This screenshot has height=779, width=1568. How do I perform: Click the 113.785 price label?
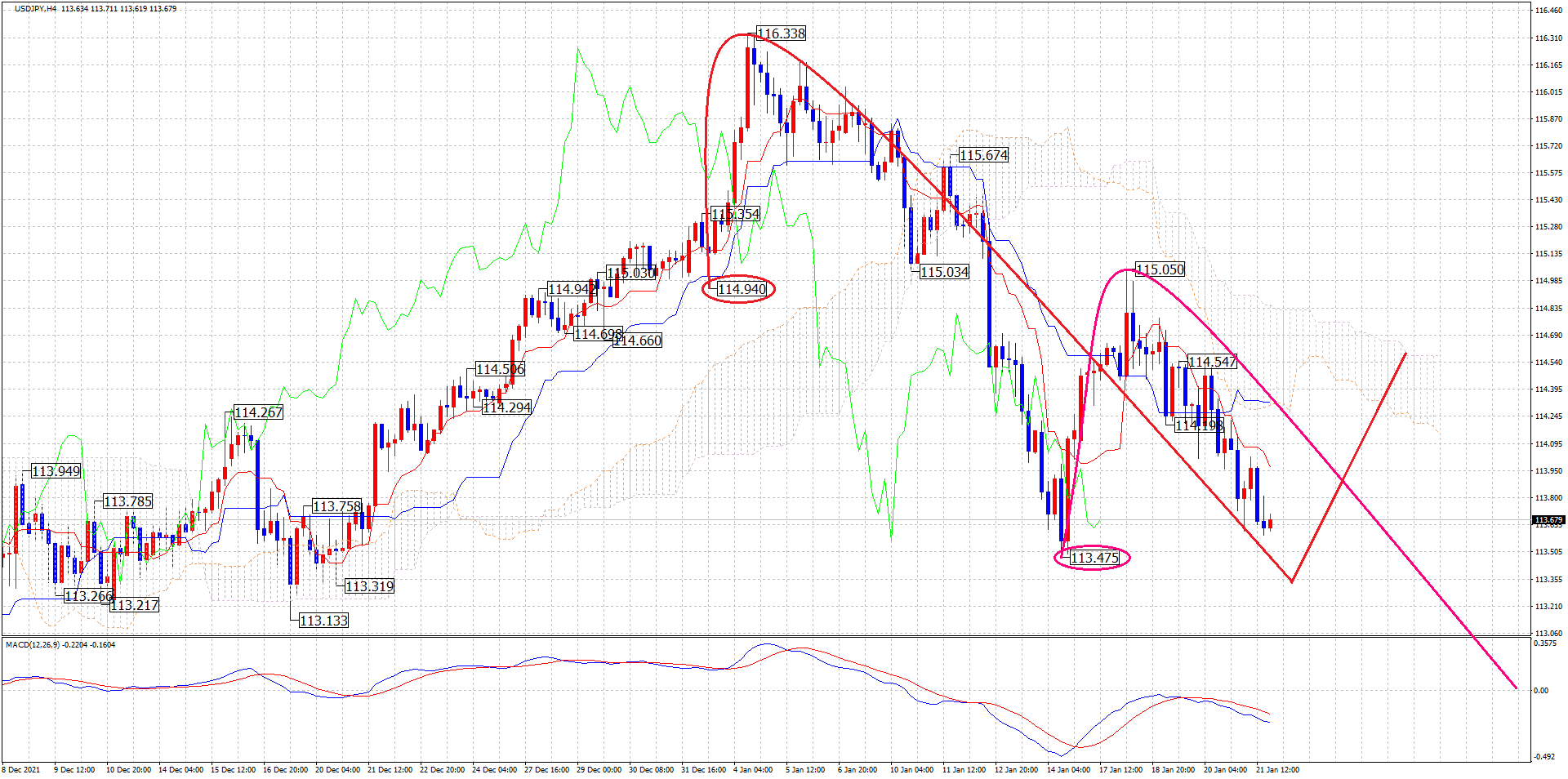click(x=127, y=501)
